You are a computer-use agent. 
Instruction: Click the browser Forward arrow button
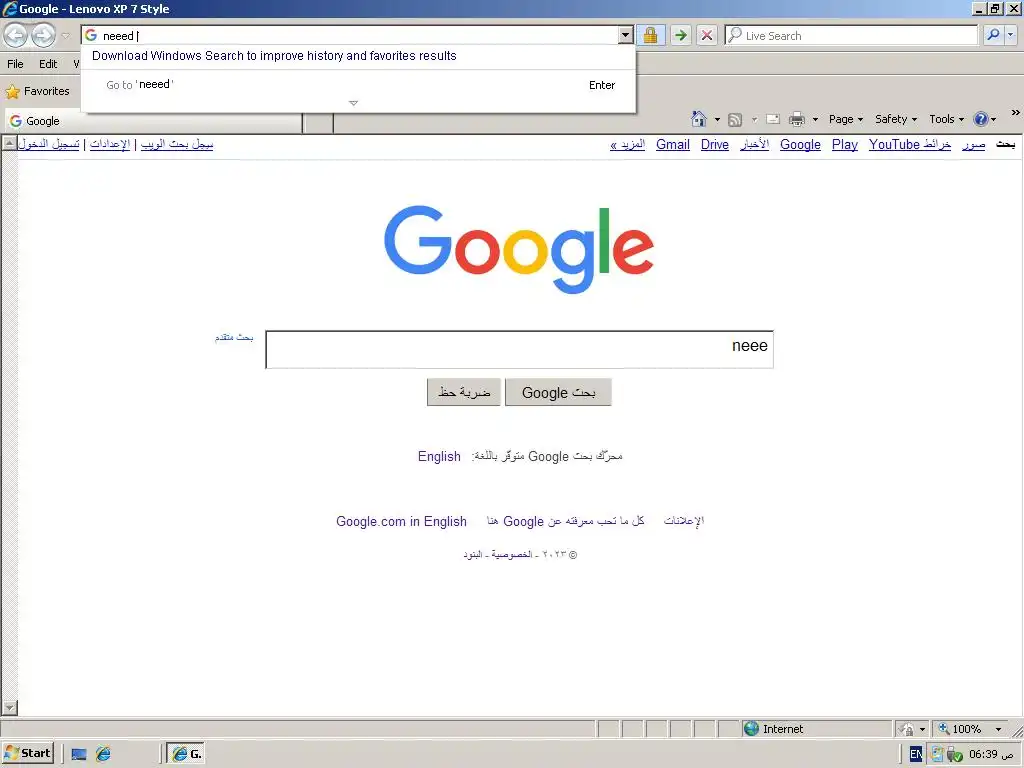tap(44, 35)
